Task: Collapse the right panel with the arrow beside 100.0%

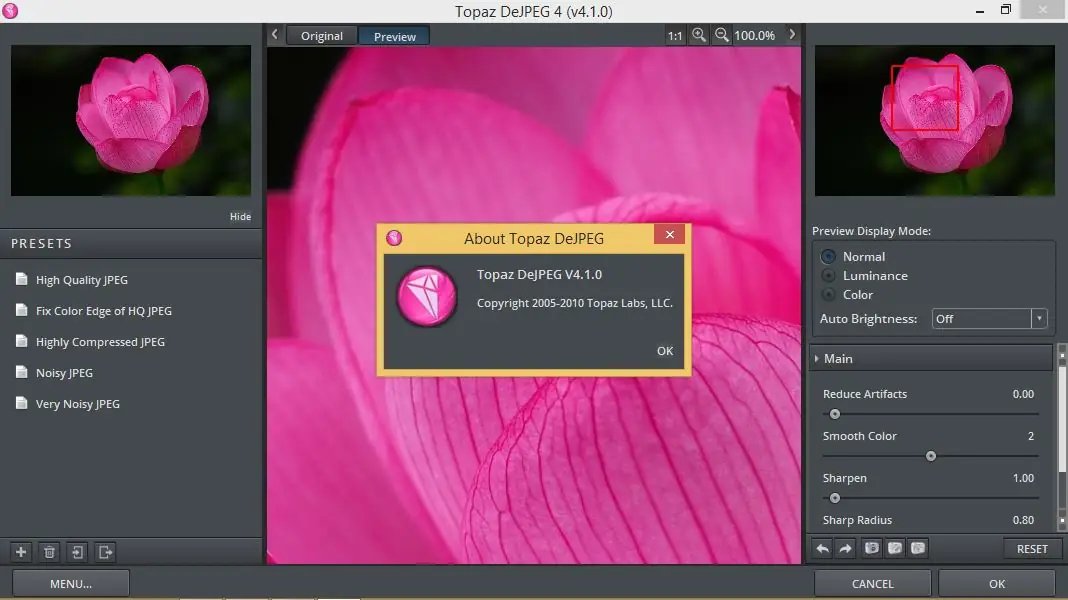Action: click(792, 34)
